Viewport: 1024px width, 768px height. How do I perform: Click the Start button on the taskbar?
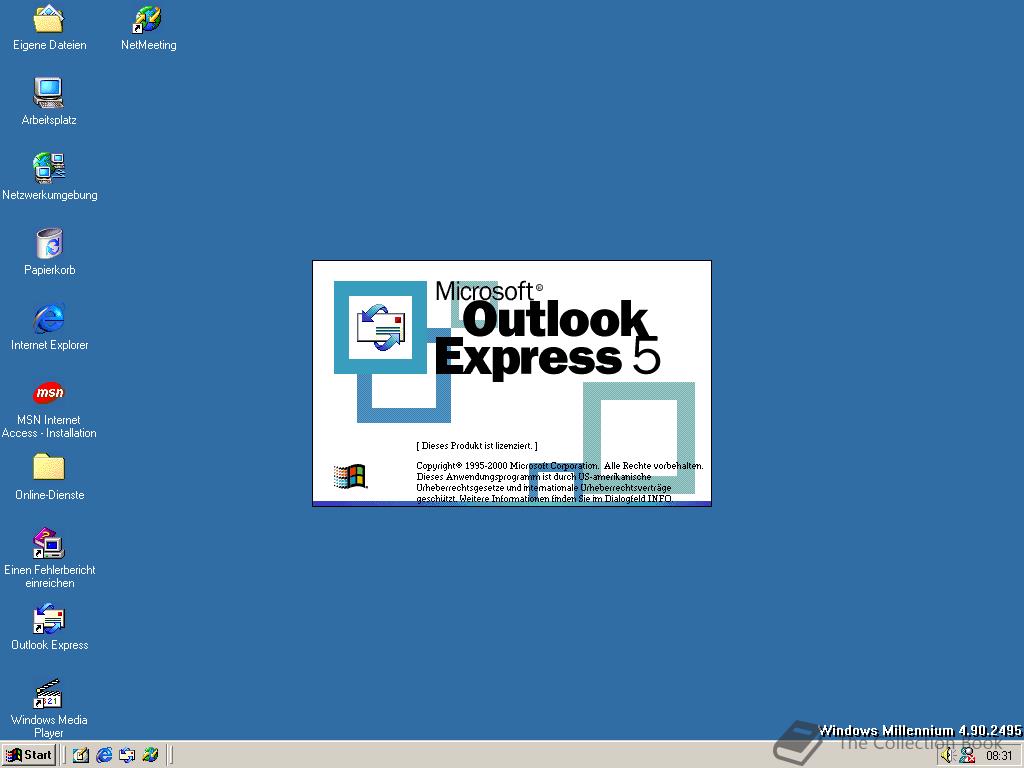(x=29, y=755)
